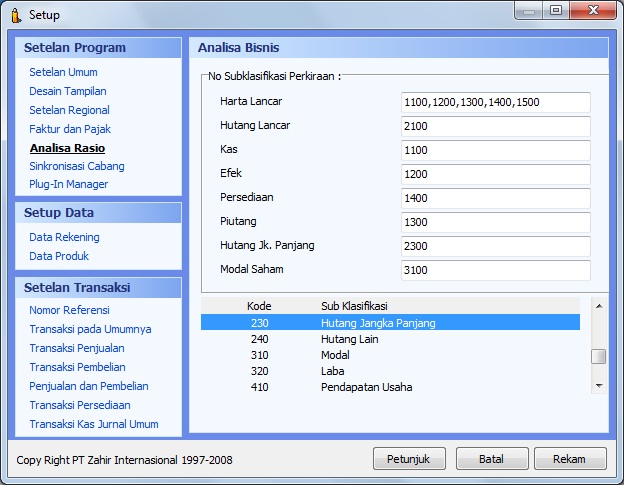Viewport: 624px width, 485px height.
Task: Focus the Modal Saham input field
Action: pyautogui.click(x=495, y=270)
